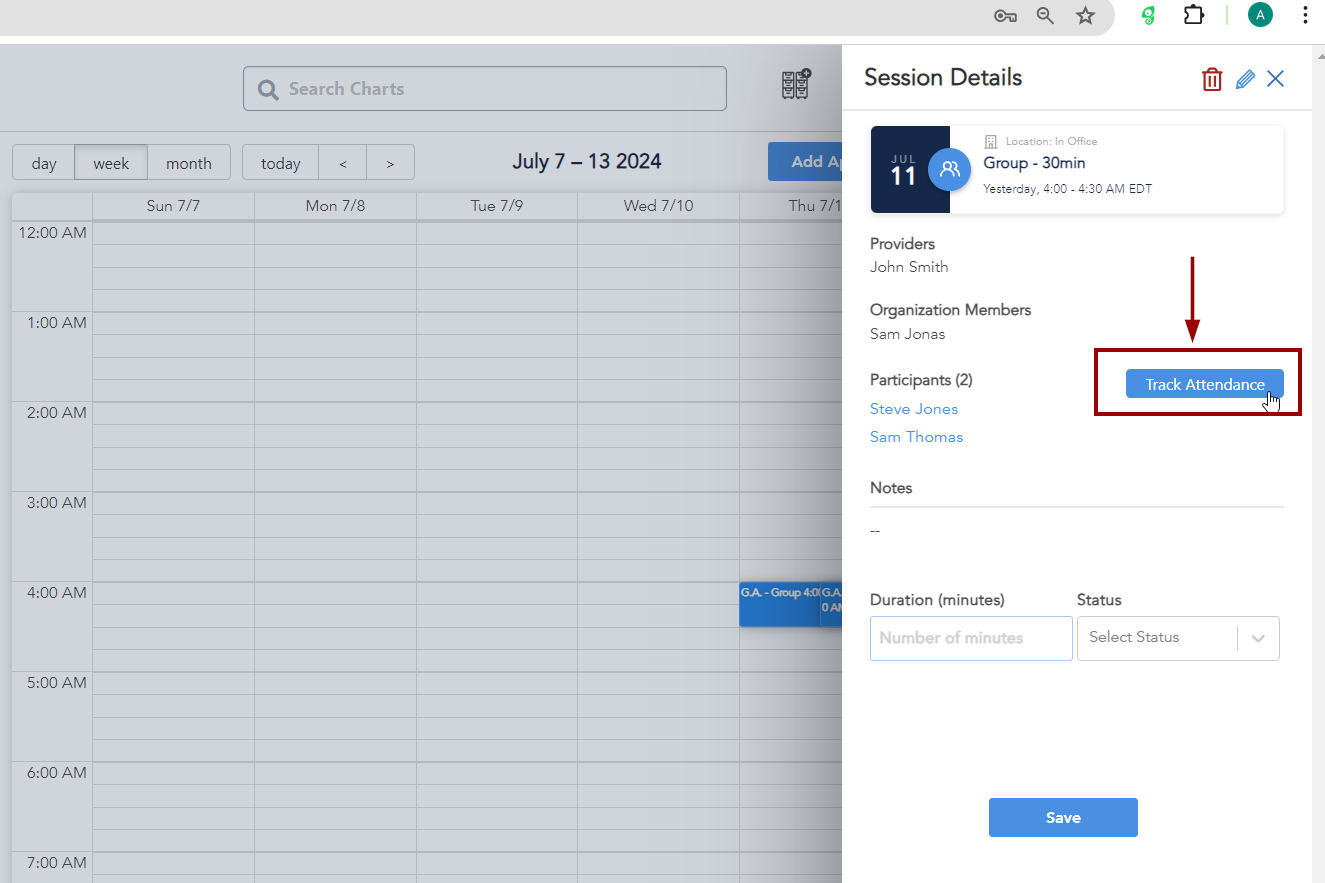Bookmark this page with the star icon
Screen dimensions: 1325x883
[1085, 16]
